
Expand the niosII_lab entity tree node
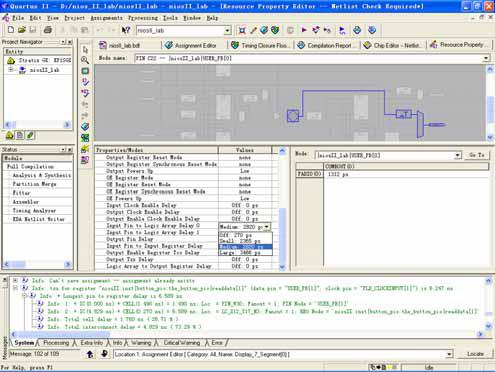tap(11, 70)
